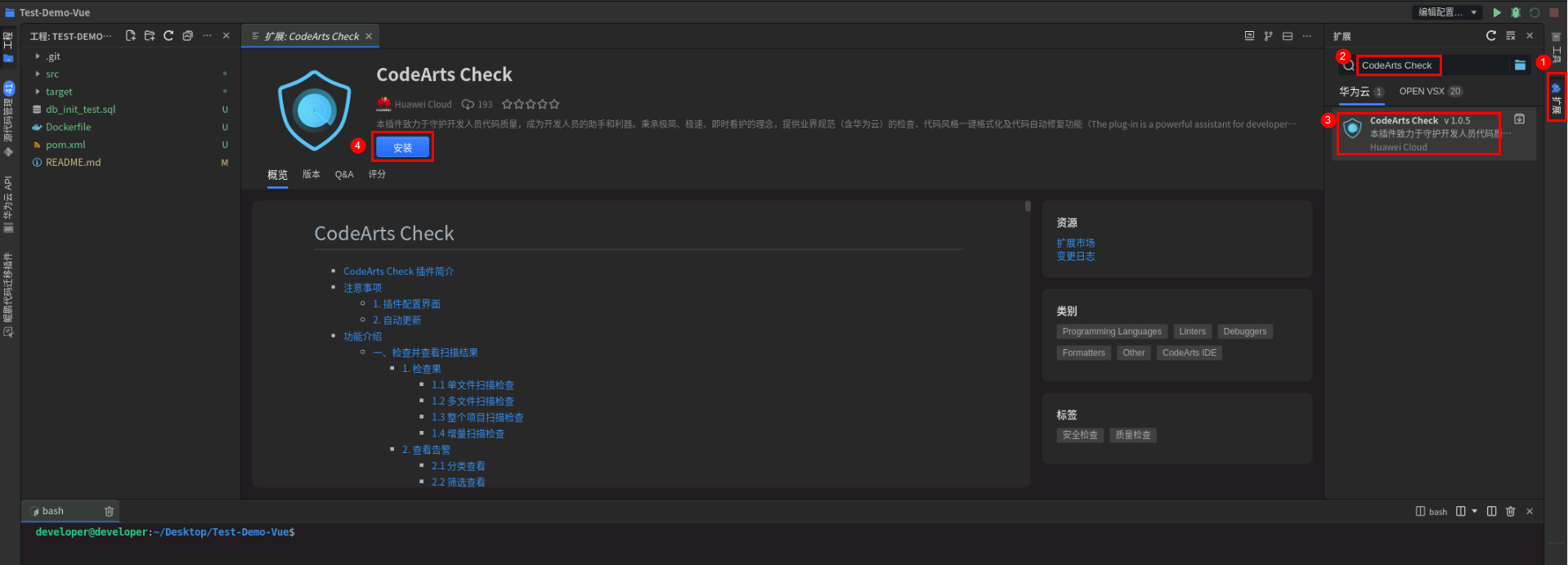Open the 注意事项 contents link
Viewport: 1568px width, 565px height.
click(x=362, y=288)
